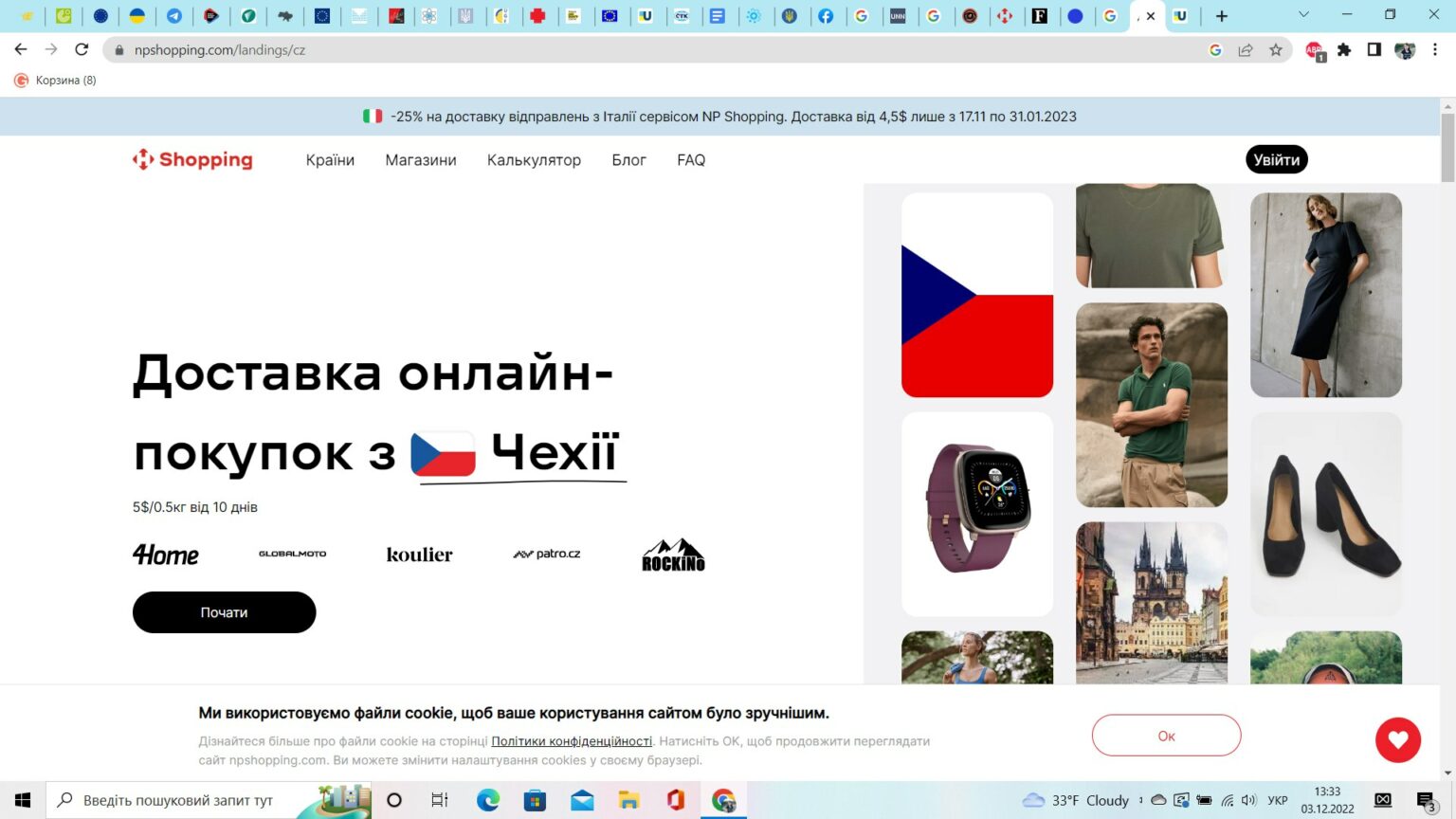1456x819 pixels.
Task: Switch to the Facebook browser tab
Action: pyautogui.click(x=826, y=15)
